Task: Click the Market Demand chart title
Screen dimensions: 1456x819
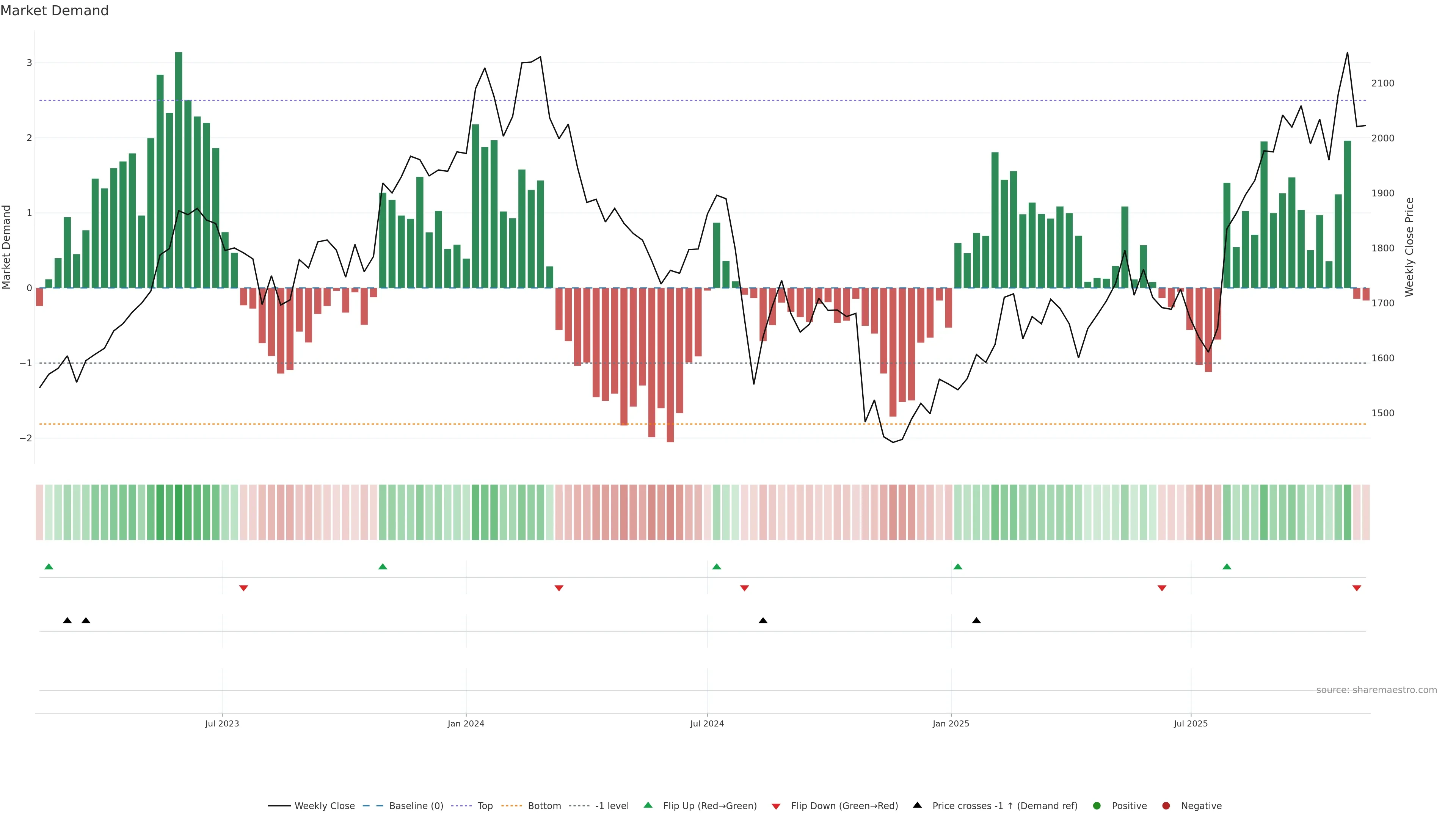Action: pyautogui.click(x=54, y=11)
